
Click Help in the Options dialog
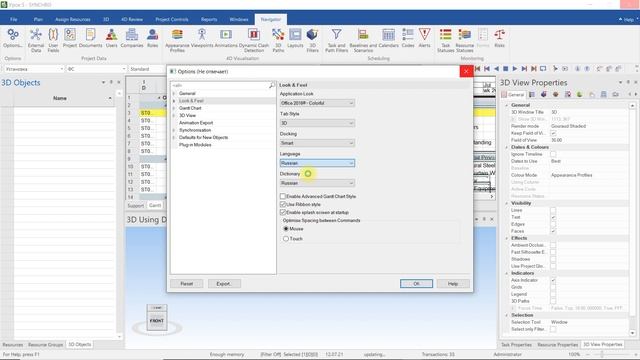[x=453, y=284]
